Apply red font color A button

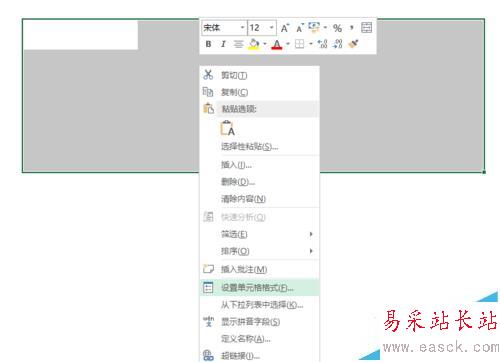point(277,44)
